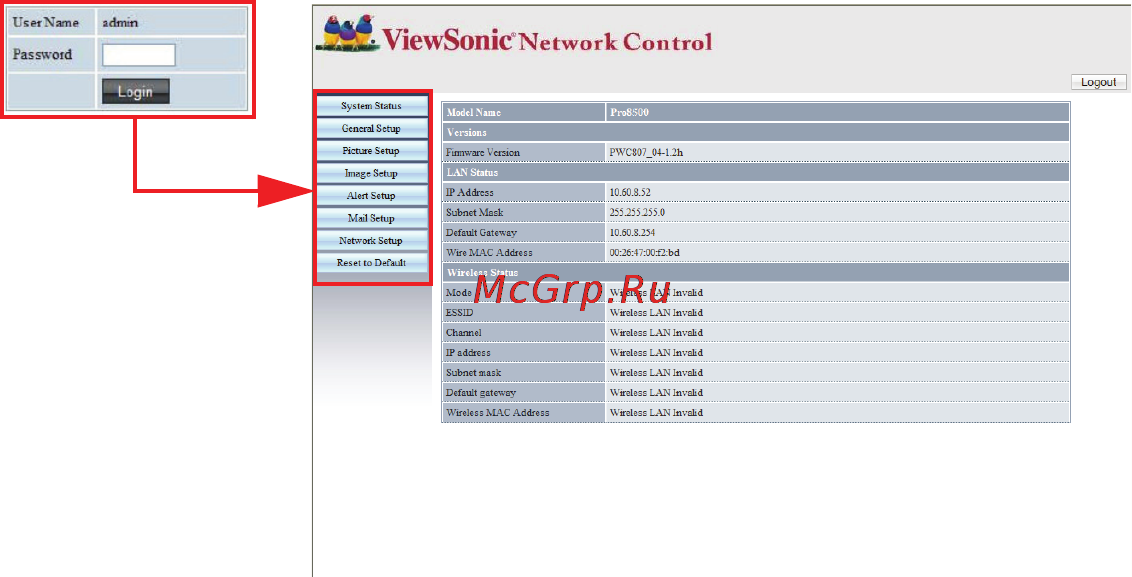Open the General Setup menu item
The height and width of the screenshot is (577, 1132).
tap(371, 129)
